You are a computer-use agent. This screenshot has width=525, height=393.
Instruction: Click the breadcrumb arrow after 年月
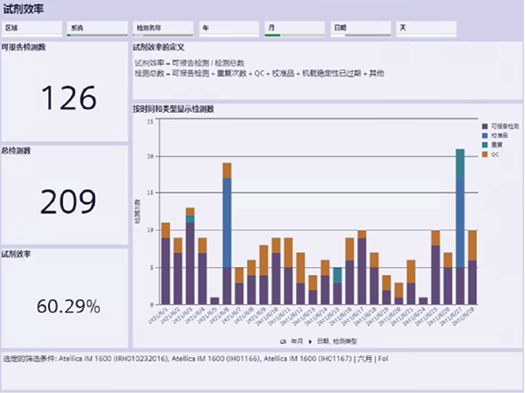pos(310,341)
